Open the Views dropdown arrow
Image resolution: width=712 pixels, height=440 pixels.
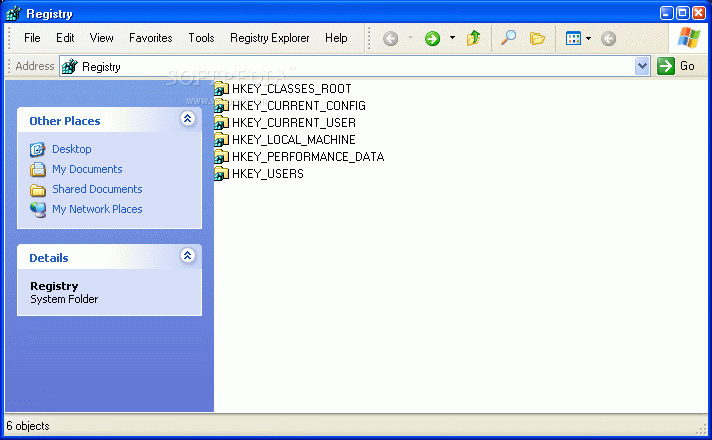[x=588, y=38]
